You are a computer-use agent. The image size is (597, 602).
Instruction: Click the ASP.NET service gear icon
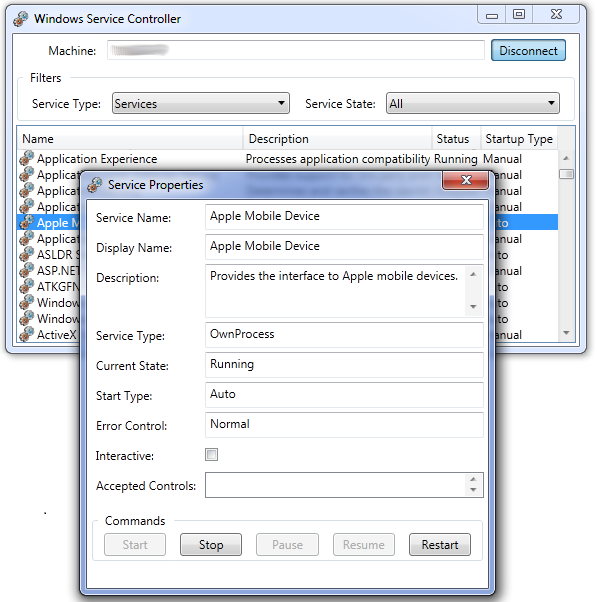[26, 270]
